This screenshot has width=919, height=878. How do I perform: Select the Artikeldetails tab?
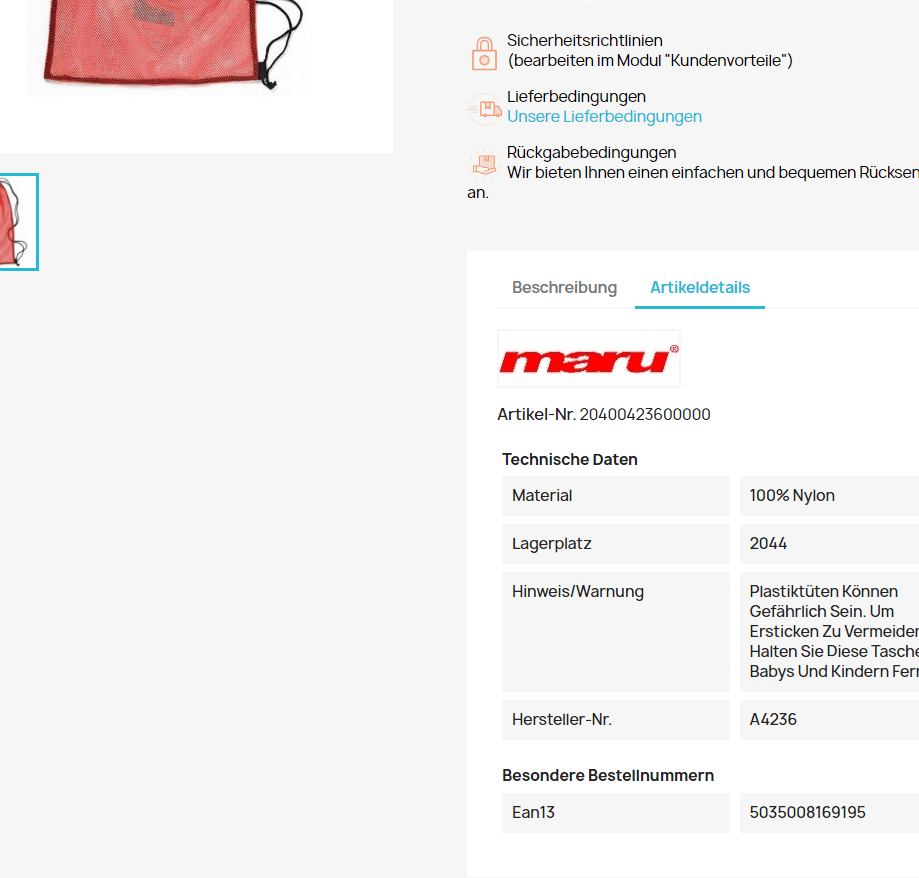coord(700,287)
